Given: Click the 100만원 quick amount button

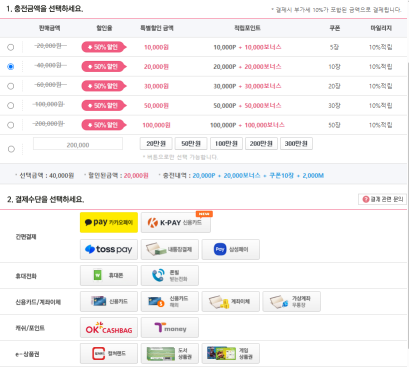Looking at the screenshot, I should pyautogui.click(x=226, y=144).
